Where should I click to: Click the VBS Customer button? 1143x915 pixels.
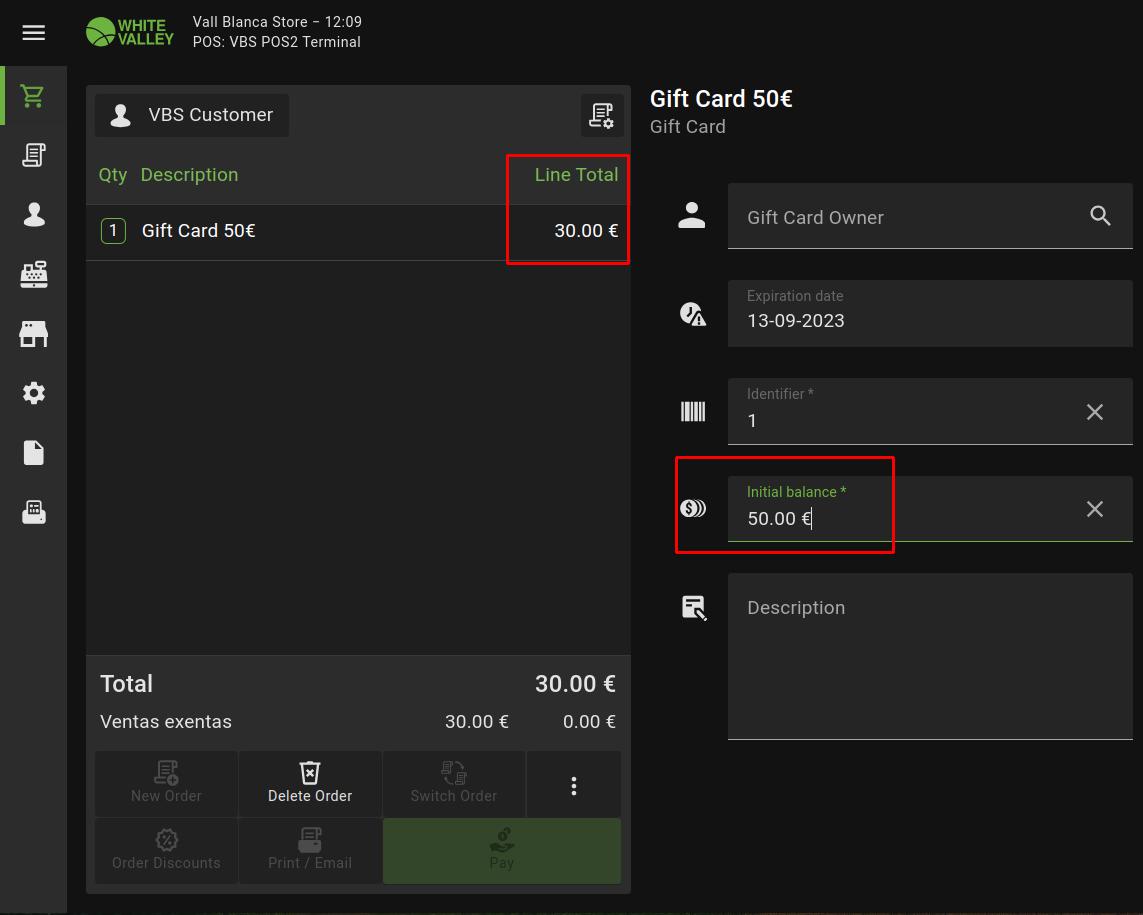(192, 115)
